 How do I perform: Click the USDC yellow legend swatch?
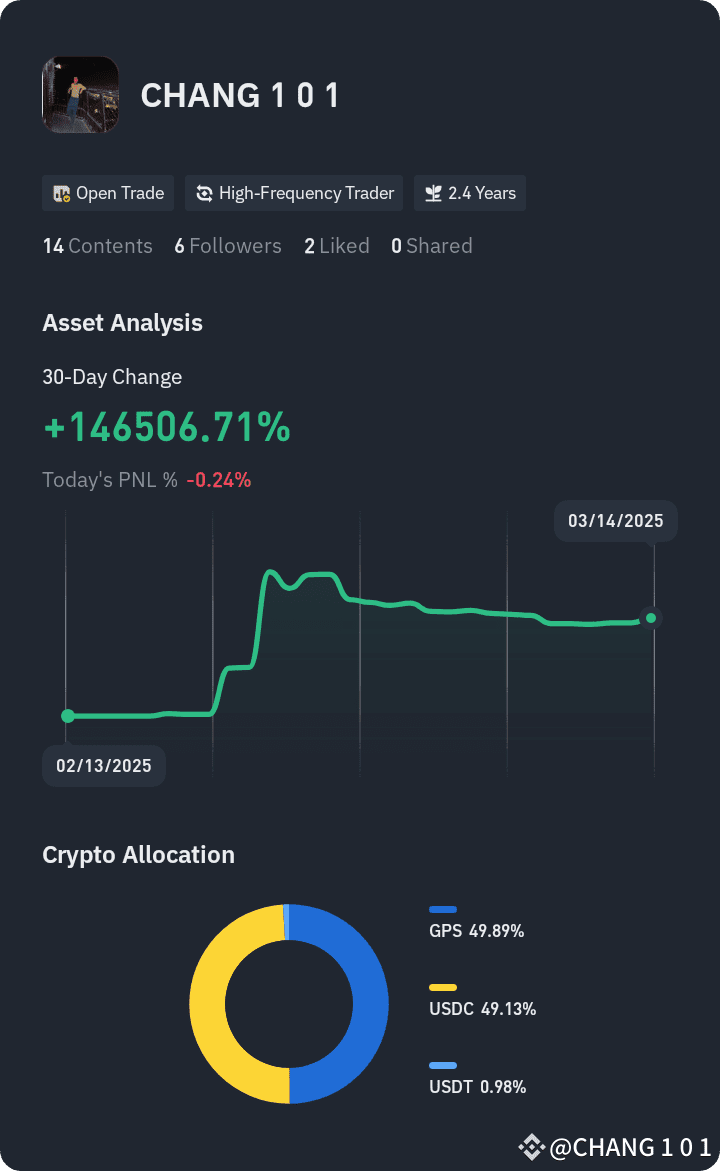click(x=443, y=987)
